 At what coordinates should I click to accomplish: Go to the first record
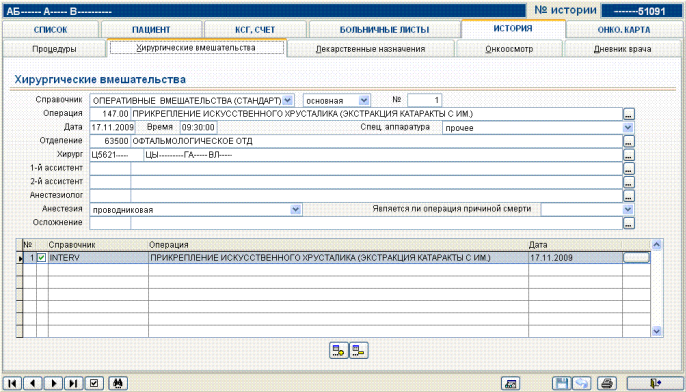click(x=12, y=383)
